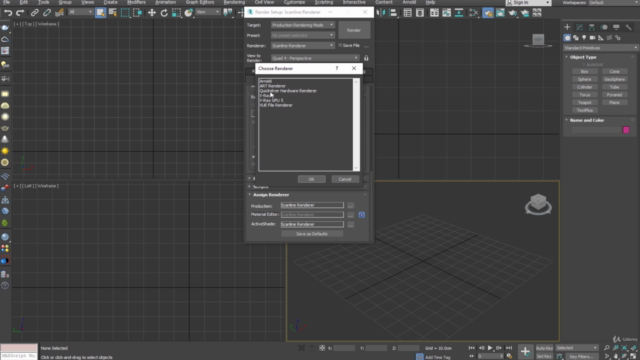Enable the Save File checkbox
The image size is (640, 360).
(x=340, y=45)
